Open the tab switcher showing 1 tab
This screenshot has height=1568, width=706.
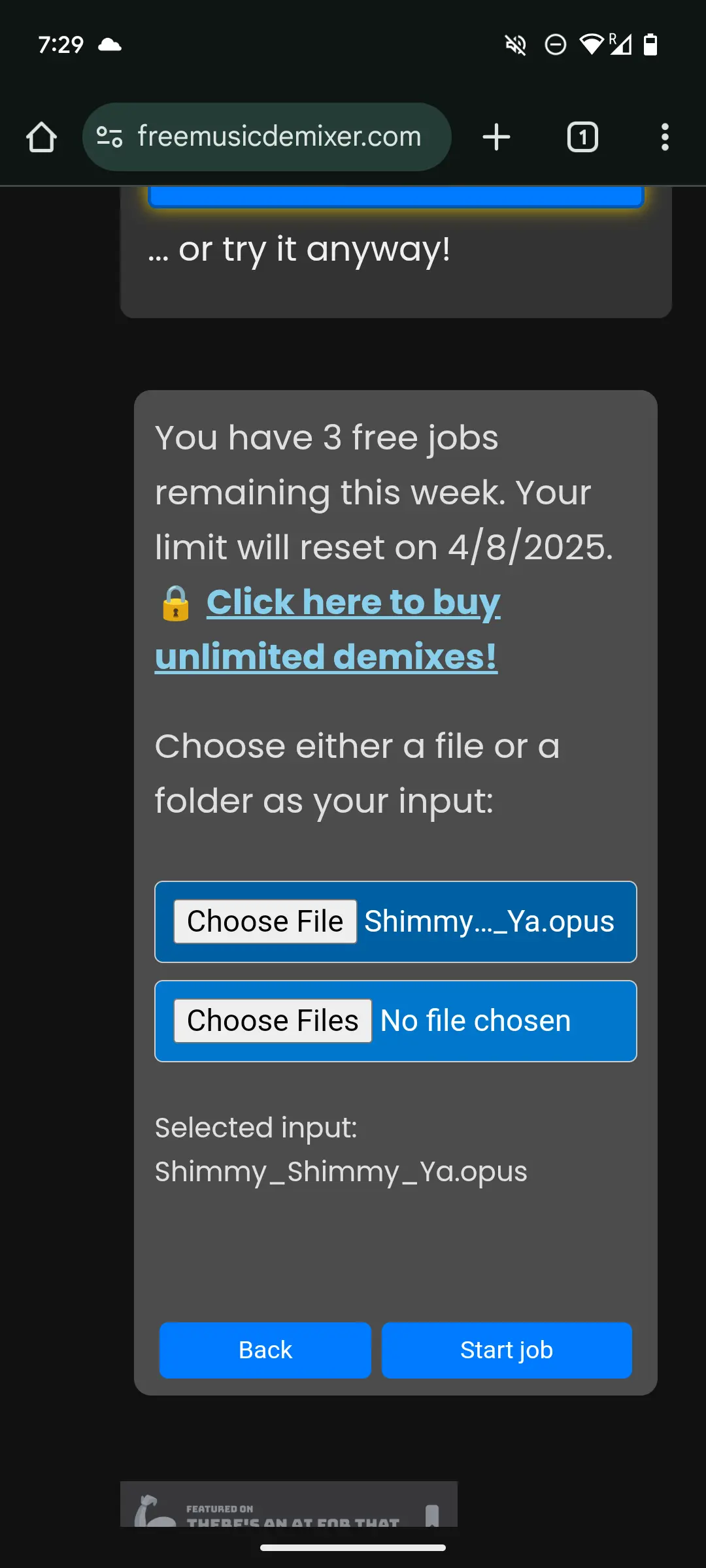point(582,137)
